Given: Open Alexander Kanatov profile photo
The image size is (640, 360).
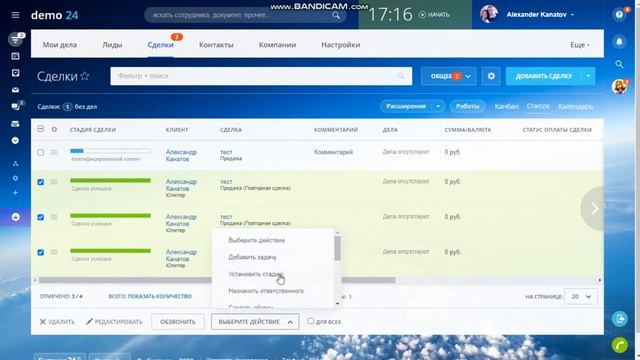Looking at the screenshot, I should click(x=489, y=14).
